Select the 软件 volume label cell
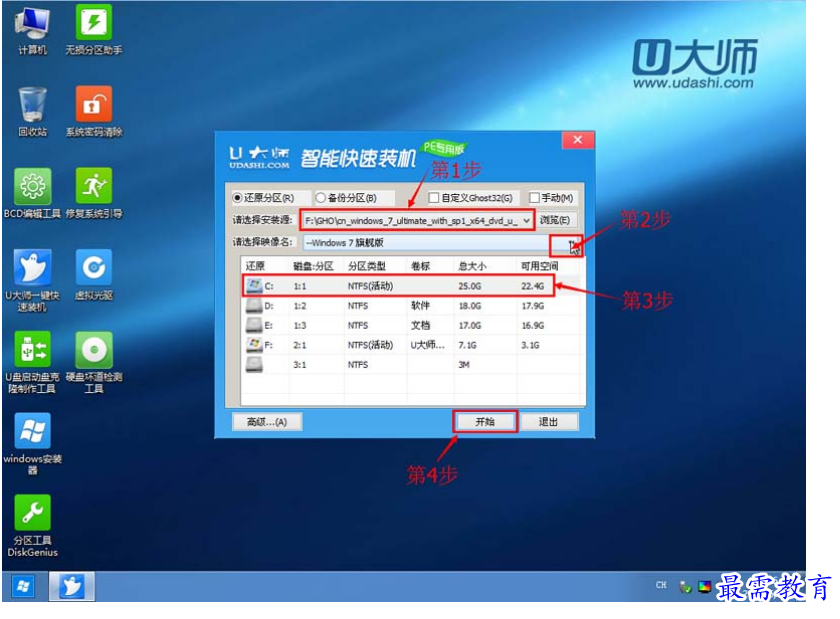Screen dimensions: 840x619 (x=421, y=305)
